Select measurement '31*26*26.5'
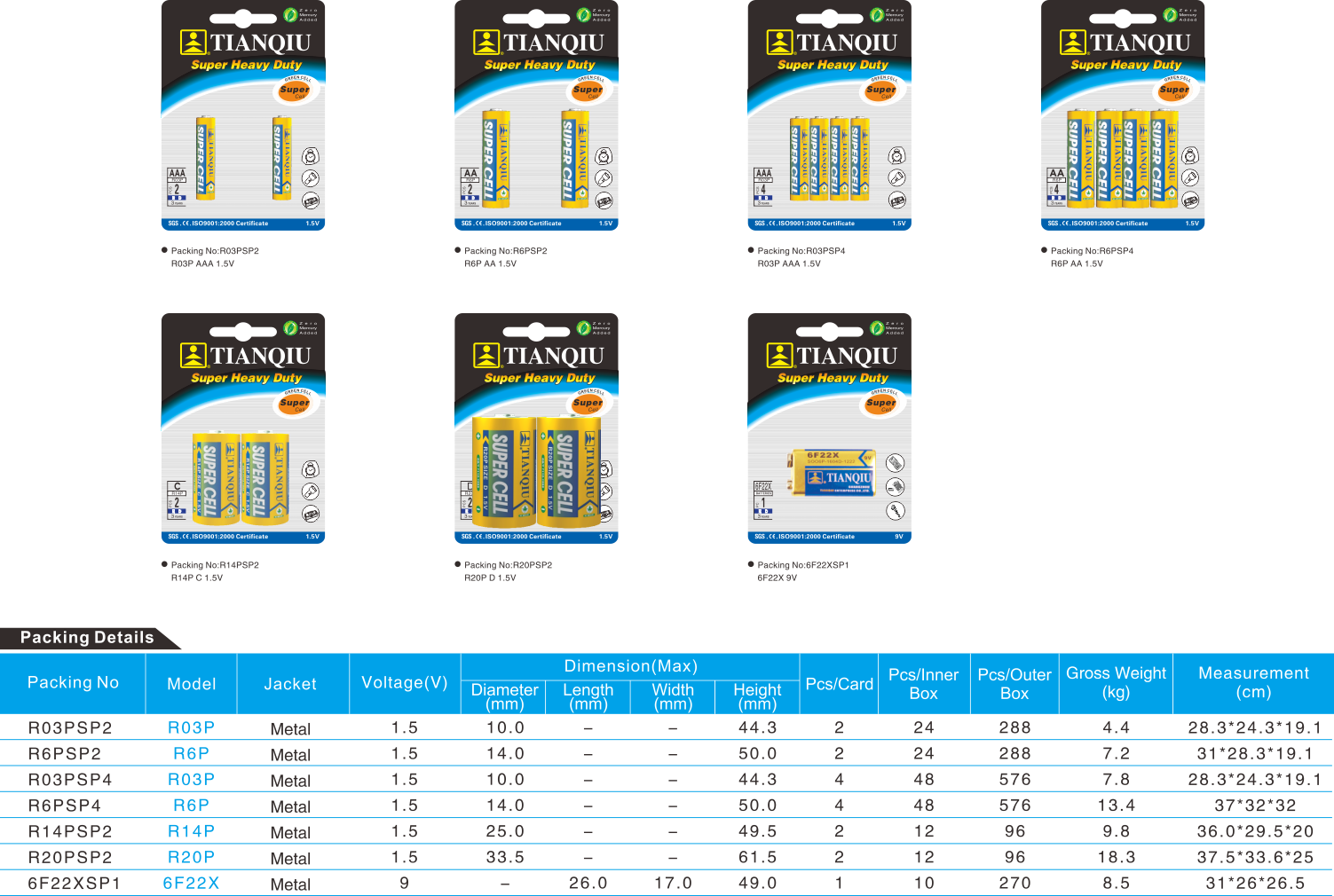 1255,883
